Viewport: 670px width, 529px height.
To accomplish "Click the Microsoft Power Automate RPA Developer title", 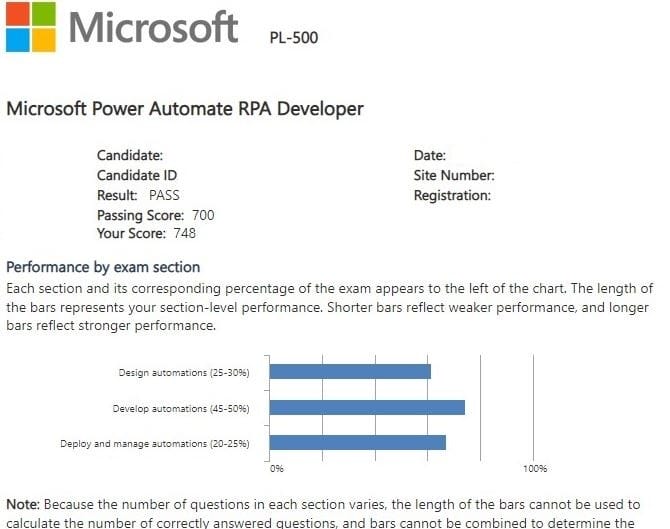I will (185, 108).
